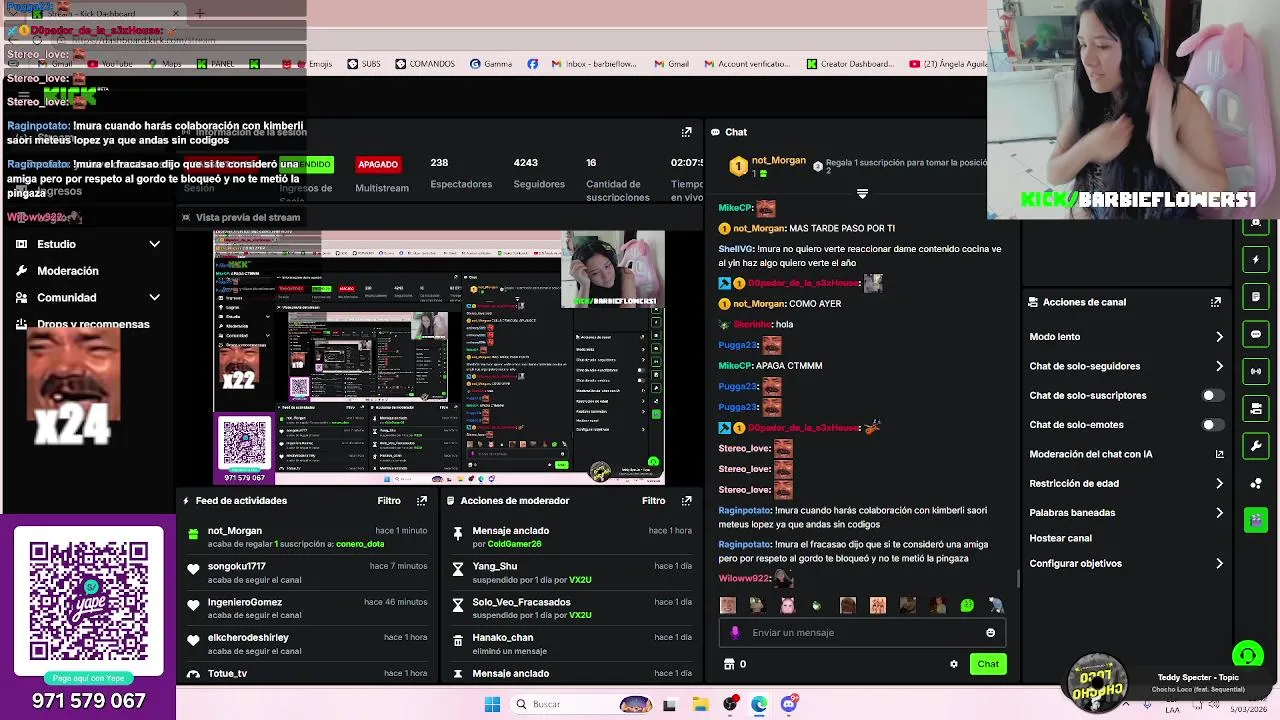This screenshot has width=1280, height=720.
Task: Click the channel actions sidebar icon
Action: click(1256, 408)
